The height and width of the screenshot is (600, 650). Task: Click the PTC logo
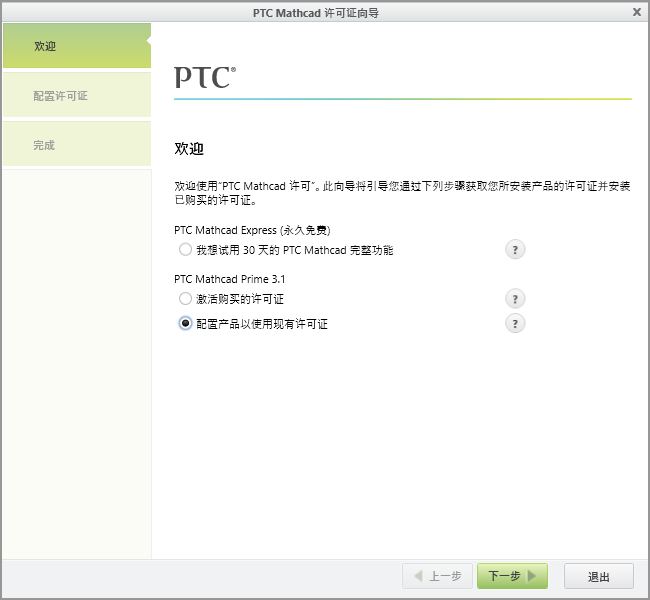[205, 77]
